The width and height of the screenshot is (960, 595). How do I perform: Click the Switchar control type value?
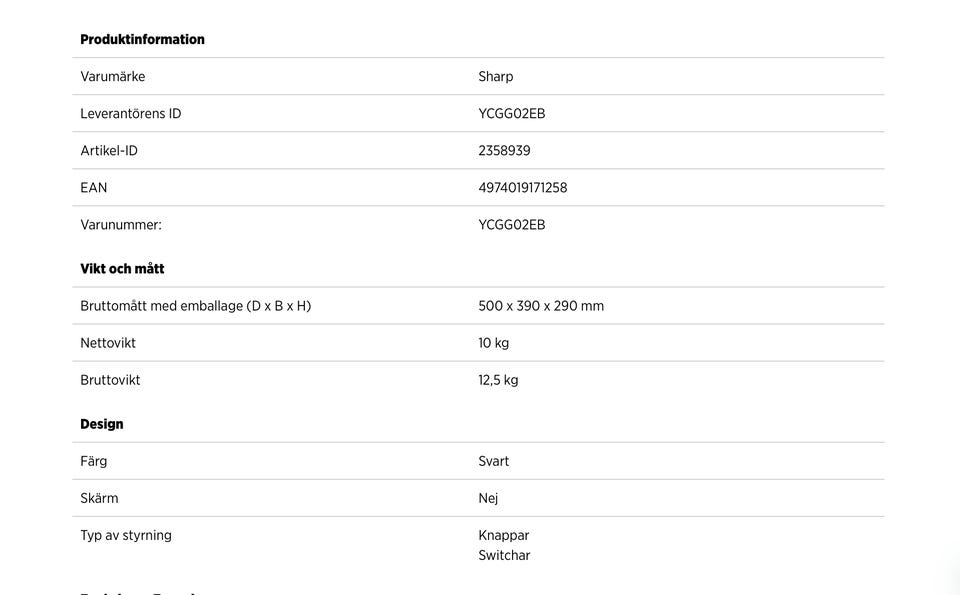coord(504,555)
